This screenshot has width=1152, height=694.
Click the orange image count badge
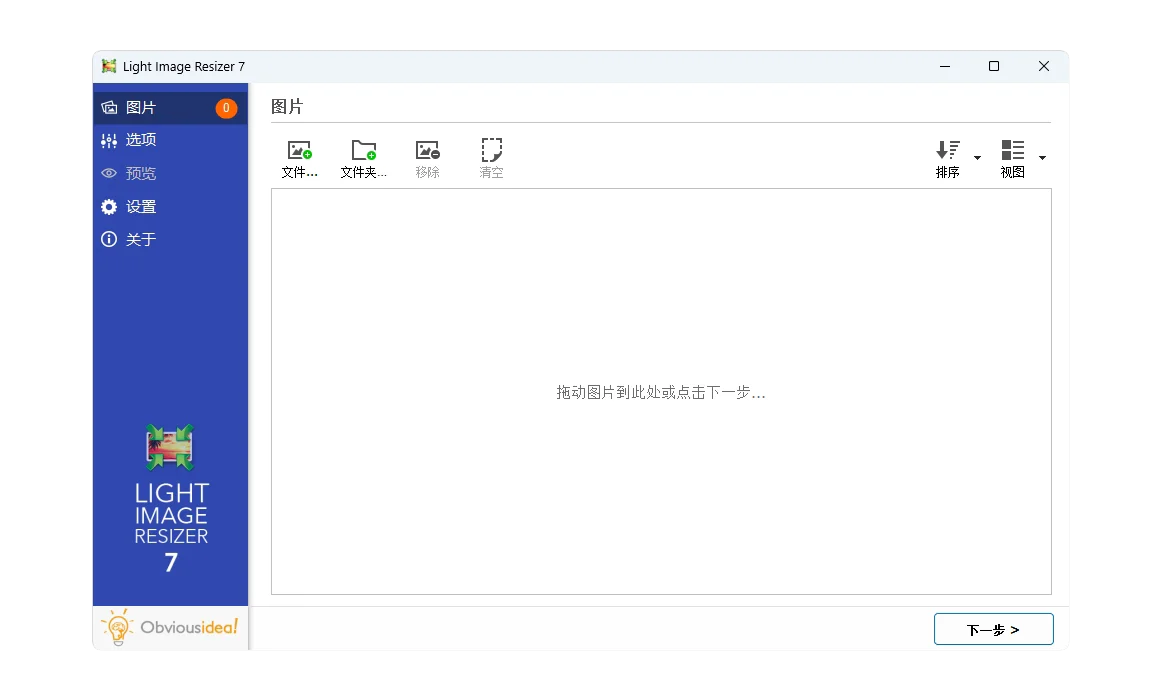[228, 106]
